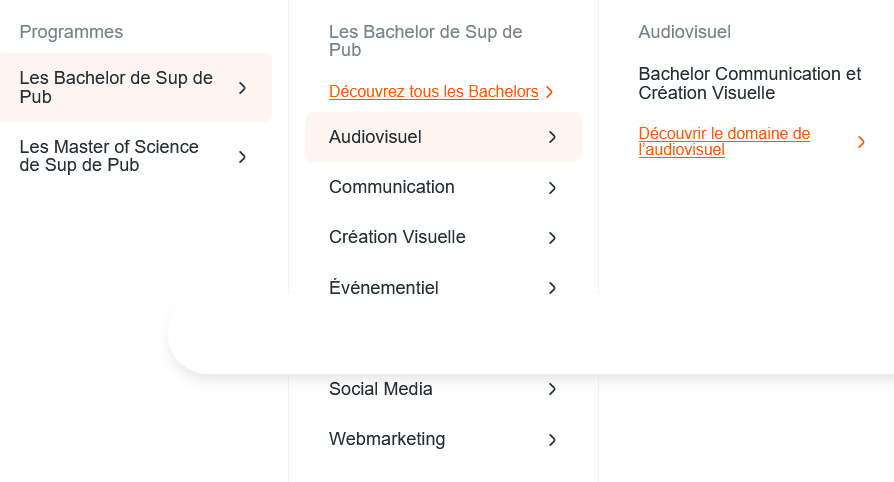The height and width of the screenshot is (482, 894).
Task: Open Bachelor Communication et Création Visuelle link
Action: [749, 83]
